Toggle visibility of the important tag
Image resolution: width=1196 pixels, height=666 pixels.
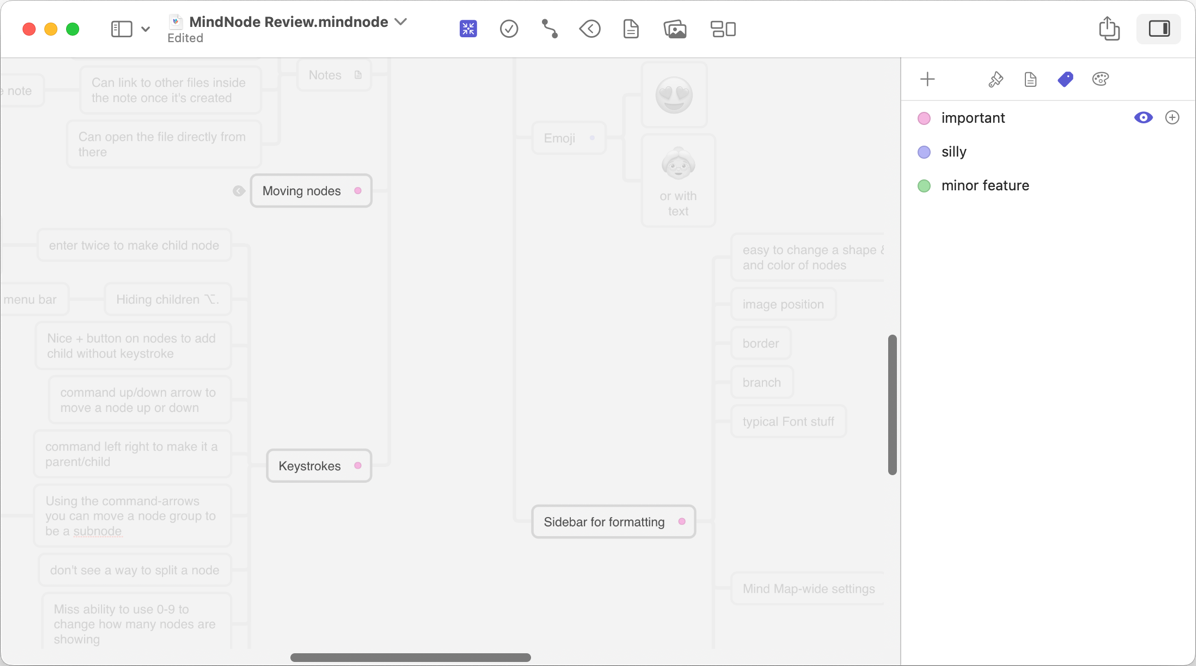coord(1143,118)
